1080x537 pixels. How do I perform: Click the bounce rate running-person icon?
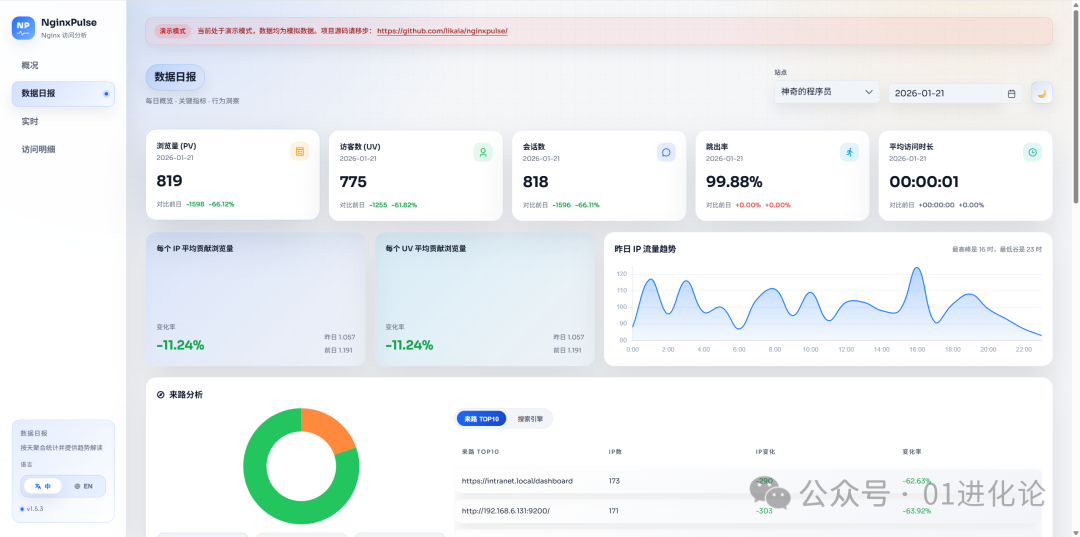(x=849, y=152)
